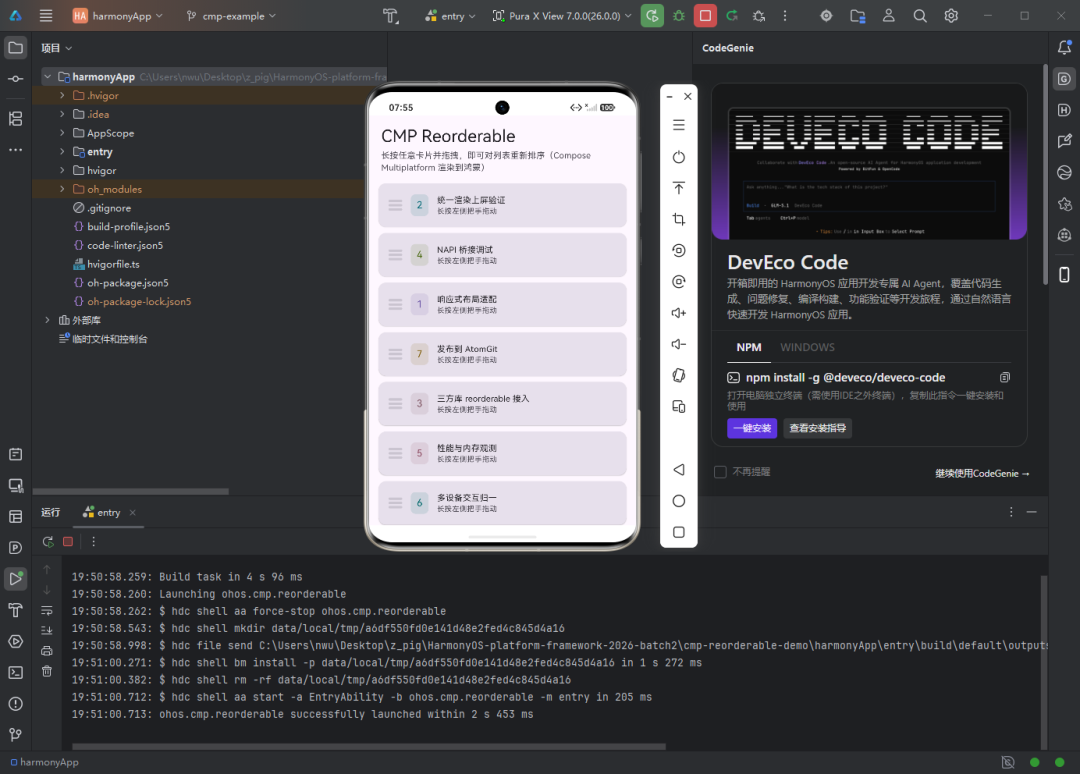Open the harmonyApp project dropdown
Screen dimensions: 1080x774
pyautogui.click(x=117, y=15)
